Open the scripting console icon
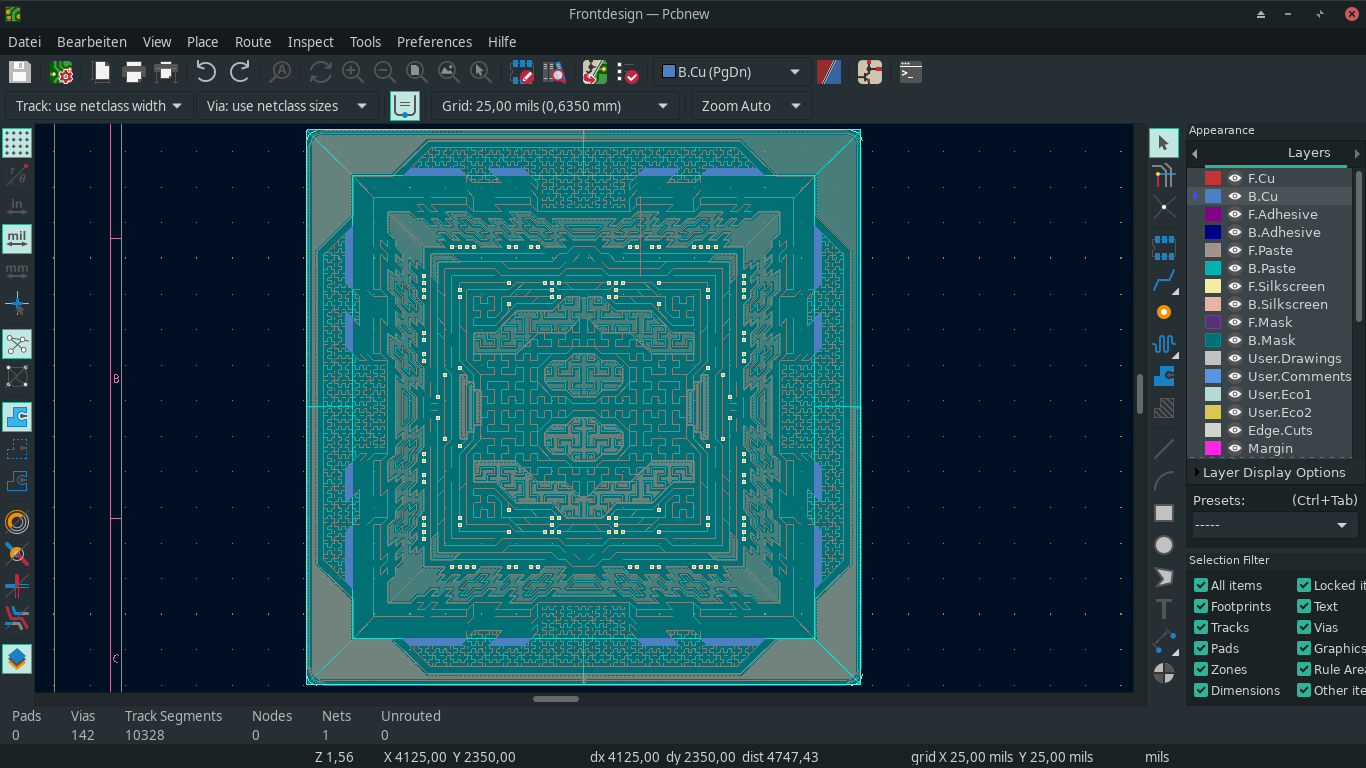The image size is (1366, 768). (910, 72)
